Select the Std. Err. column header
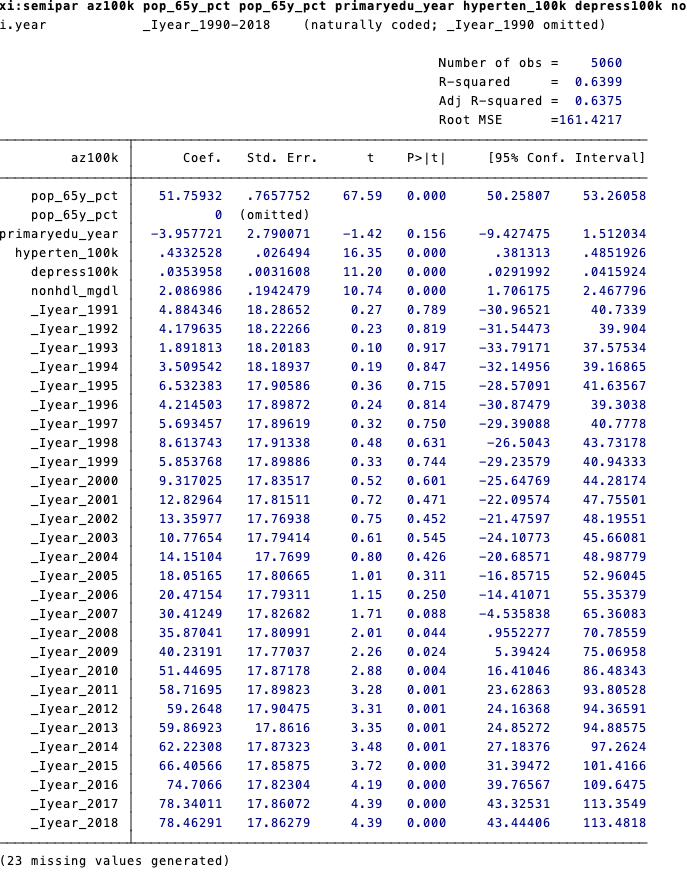The width and height of the screenshot is (687, 872). (x=282, y=158)
